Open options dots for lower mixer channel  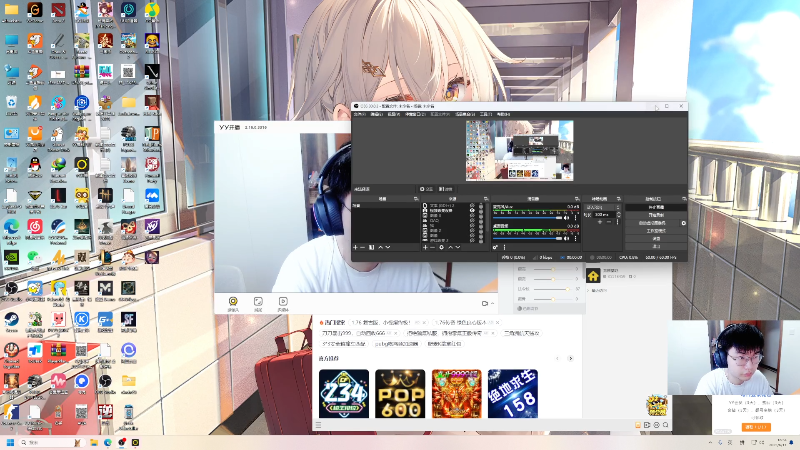[576, 238]
